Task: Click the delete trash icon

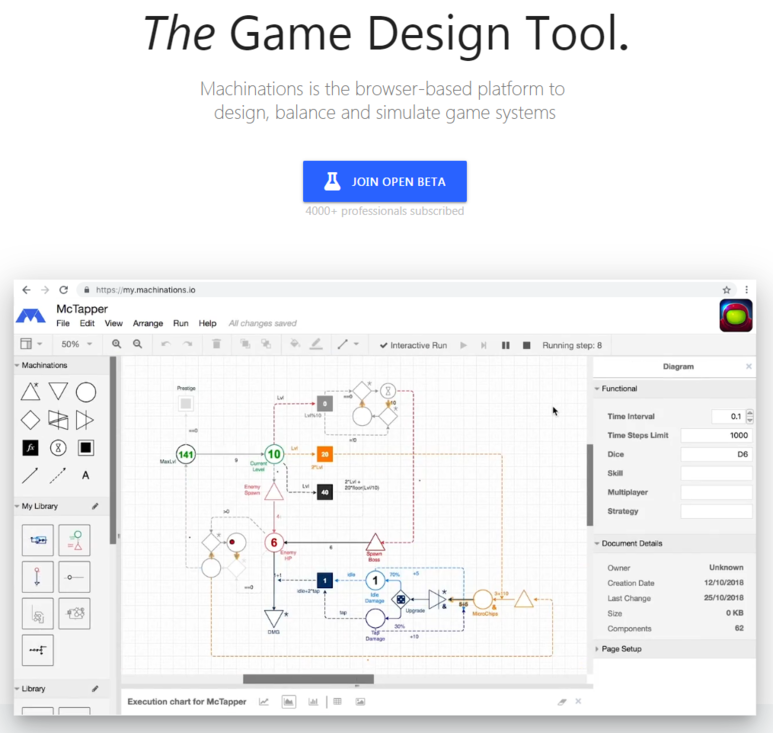Action: point(216,344)
